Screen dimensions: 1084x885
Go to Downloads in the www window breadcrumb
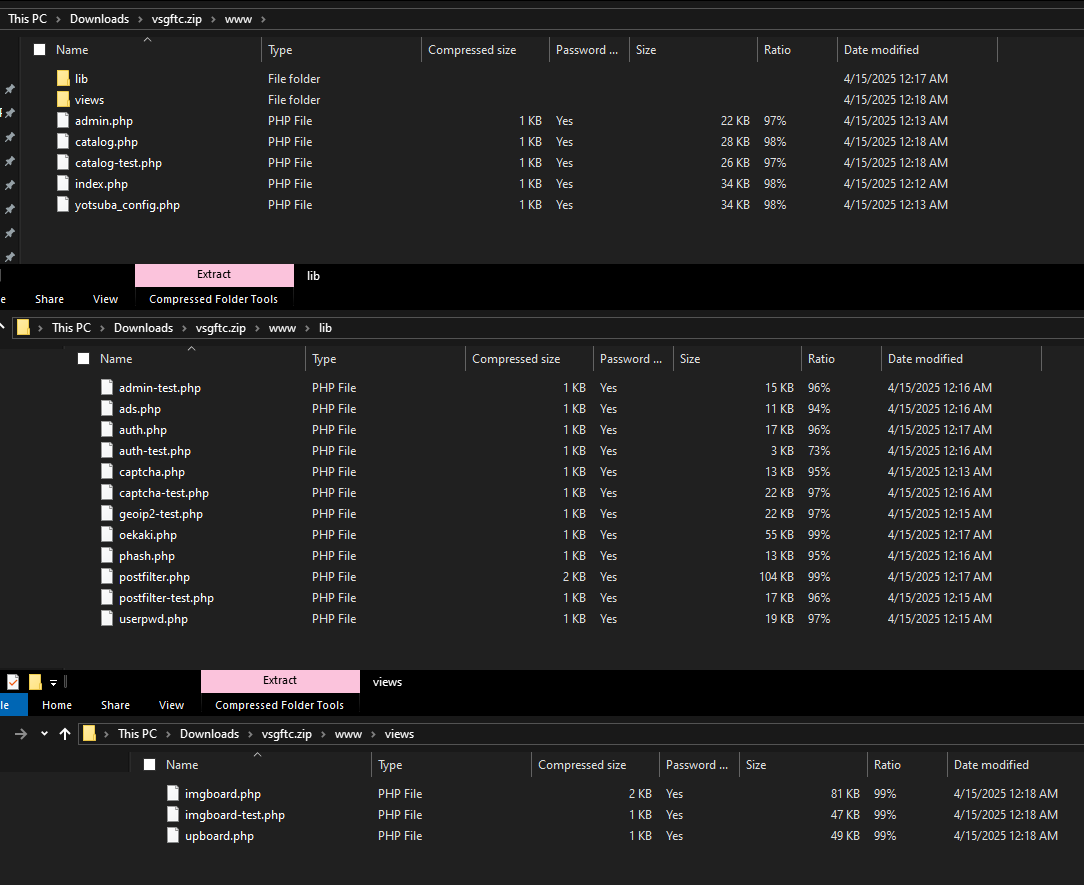[x=100, y=19]
